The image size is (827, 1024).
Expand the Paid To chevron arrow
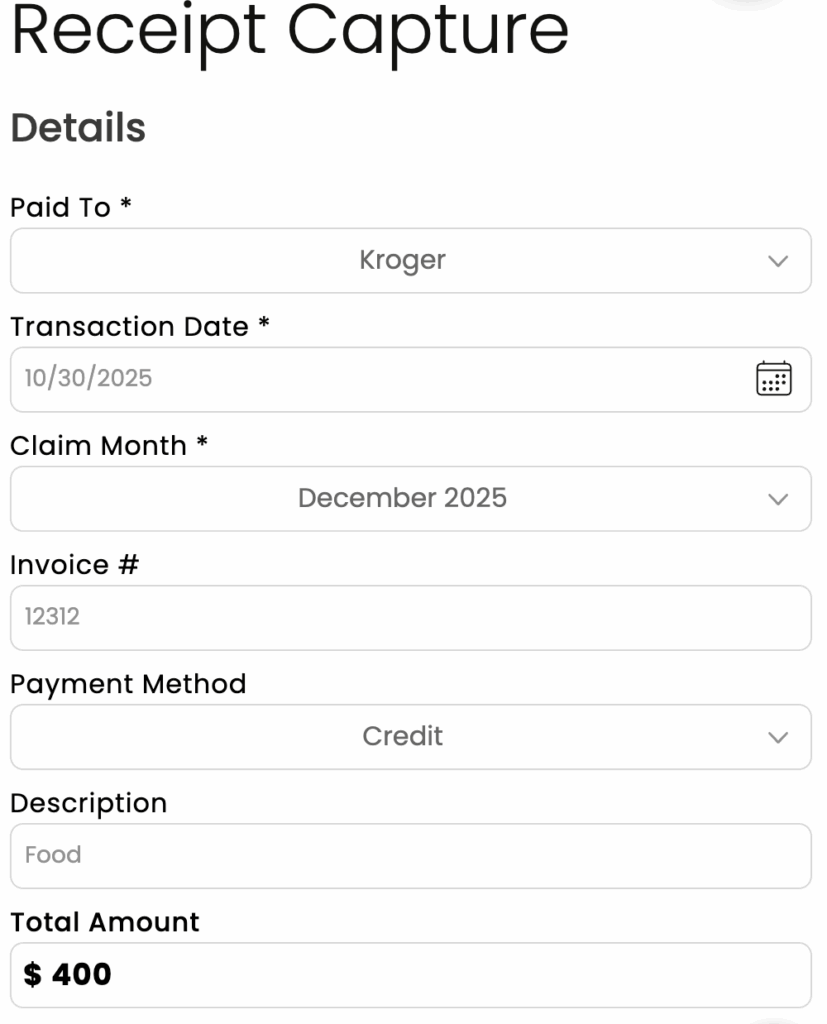777,261
